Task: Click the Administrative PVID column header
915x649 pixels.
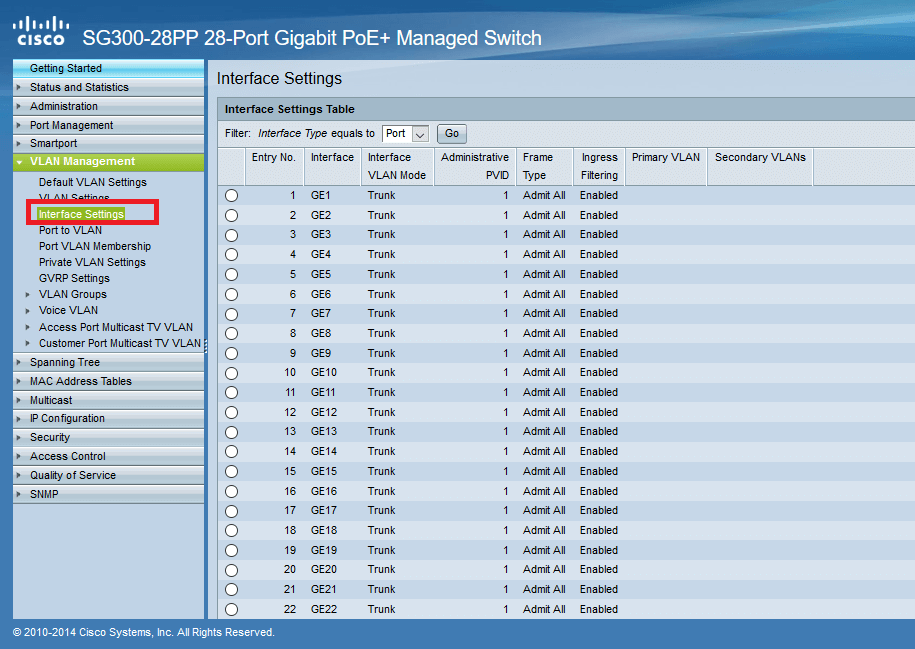Action: [474, 166]
